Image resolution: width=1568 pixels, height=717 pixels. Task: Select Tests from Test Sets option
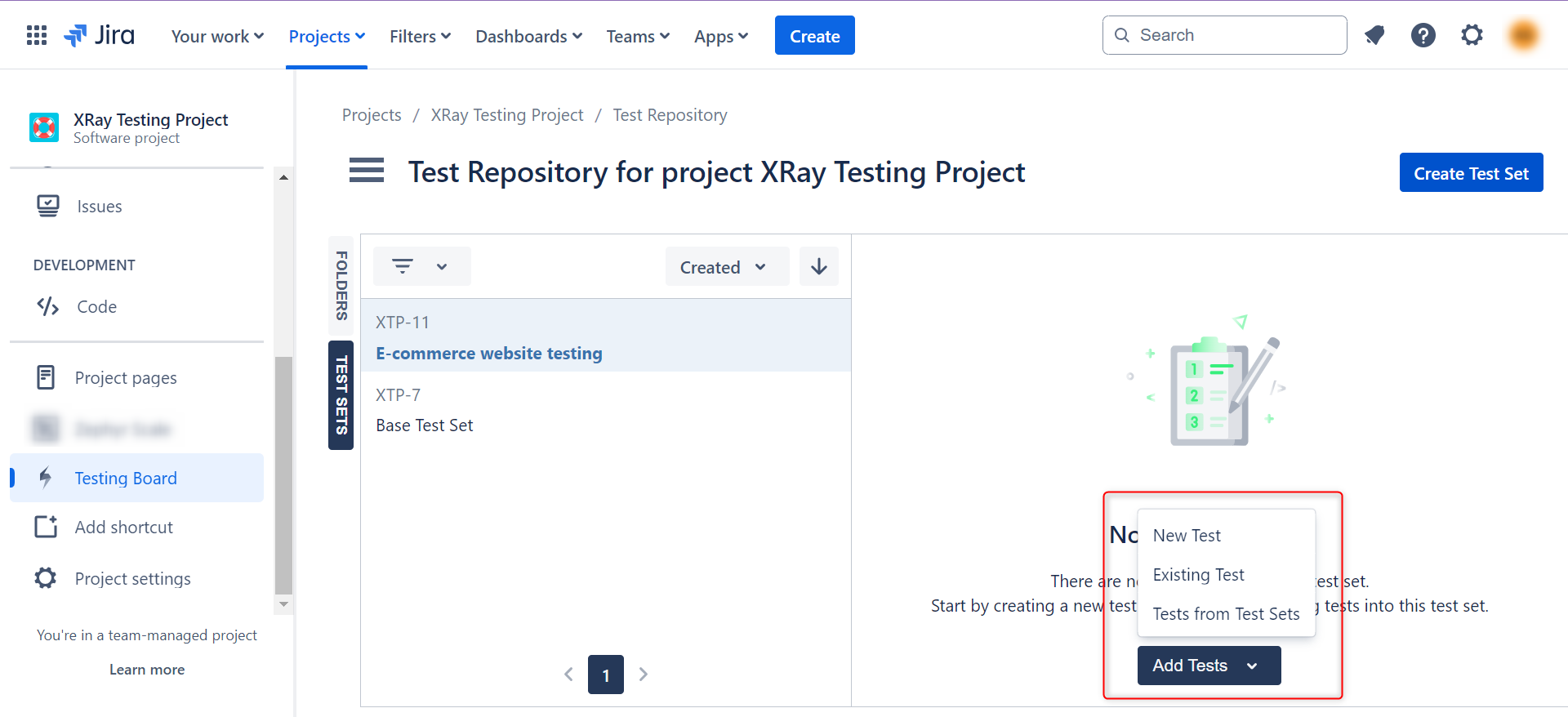coord(1226,614)
